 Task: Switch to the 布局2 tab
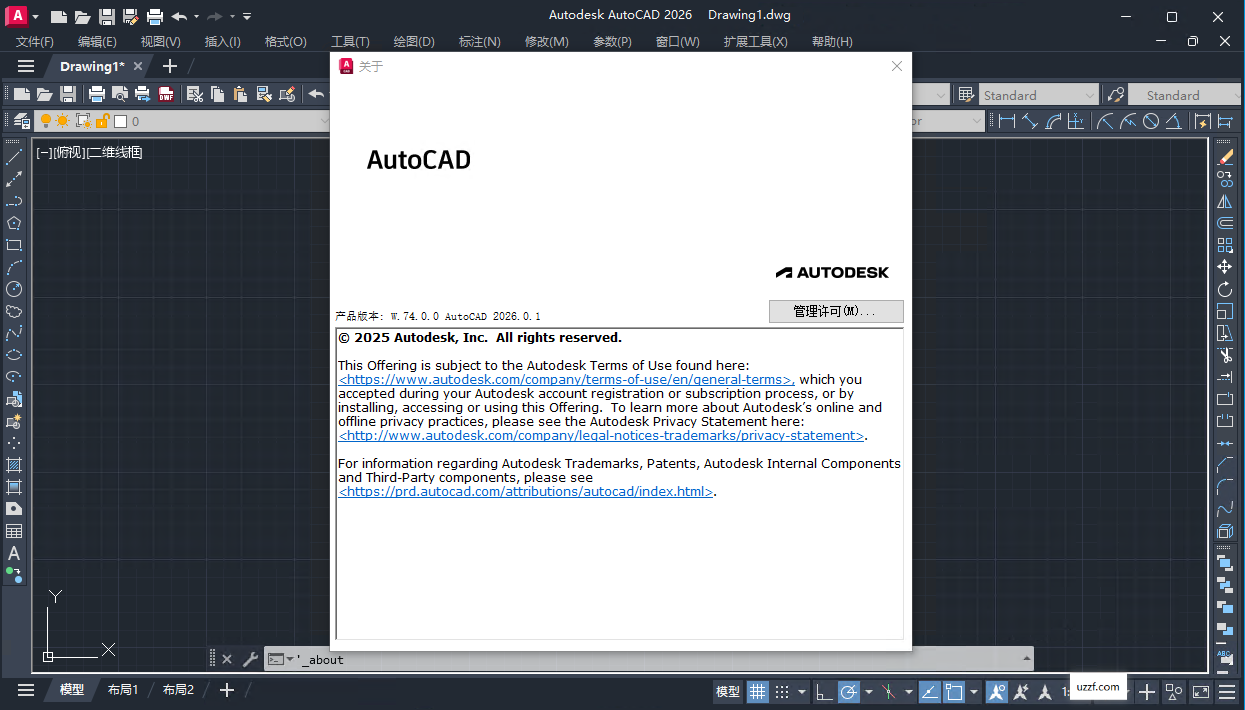177,689
